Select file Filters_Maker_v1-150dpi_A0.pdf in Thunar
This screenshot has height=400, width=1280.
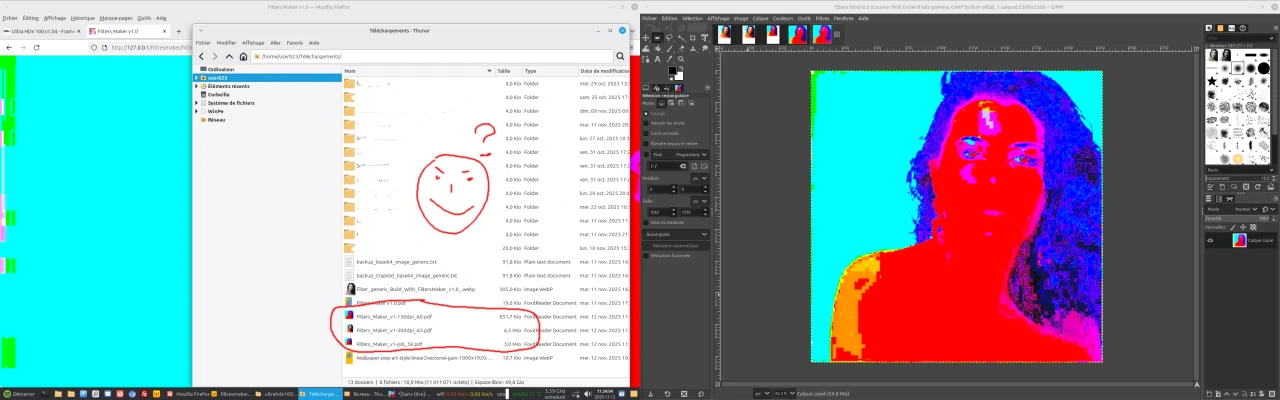pos(394,316)
